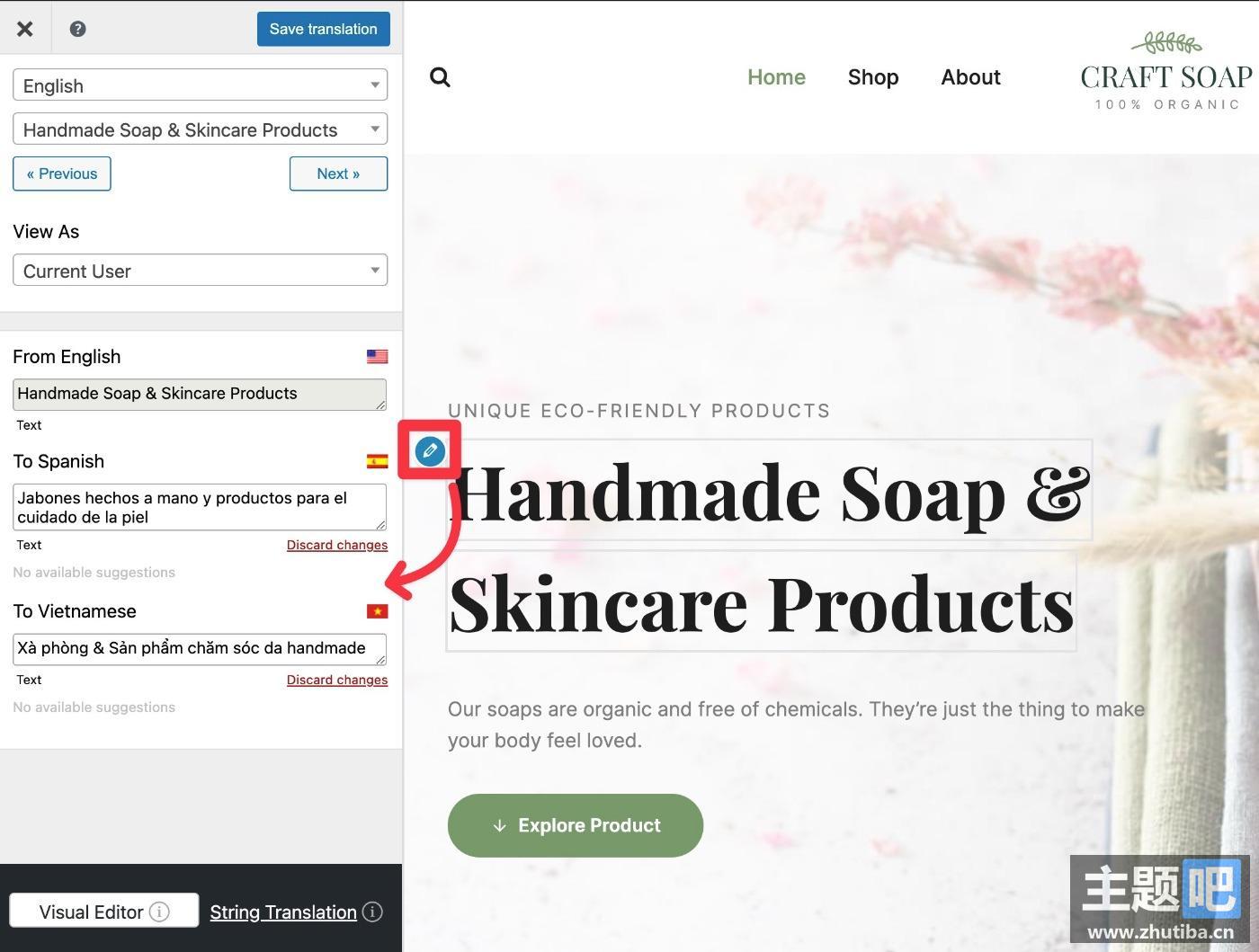Open the English language dropdown
The height and width of the screenshot is (952, 1259).
point(201,85)
